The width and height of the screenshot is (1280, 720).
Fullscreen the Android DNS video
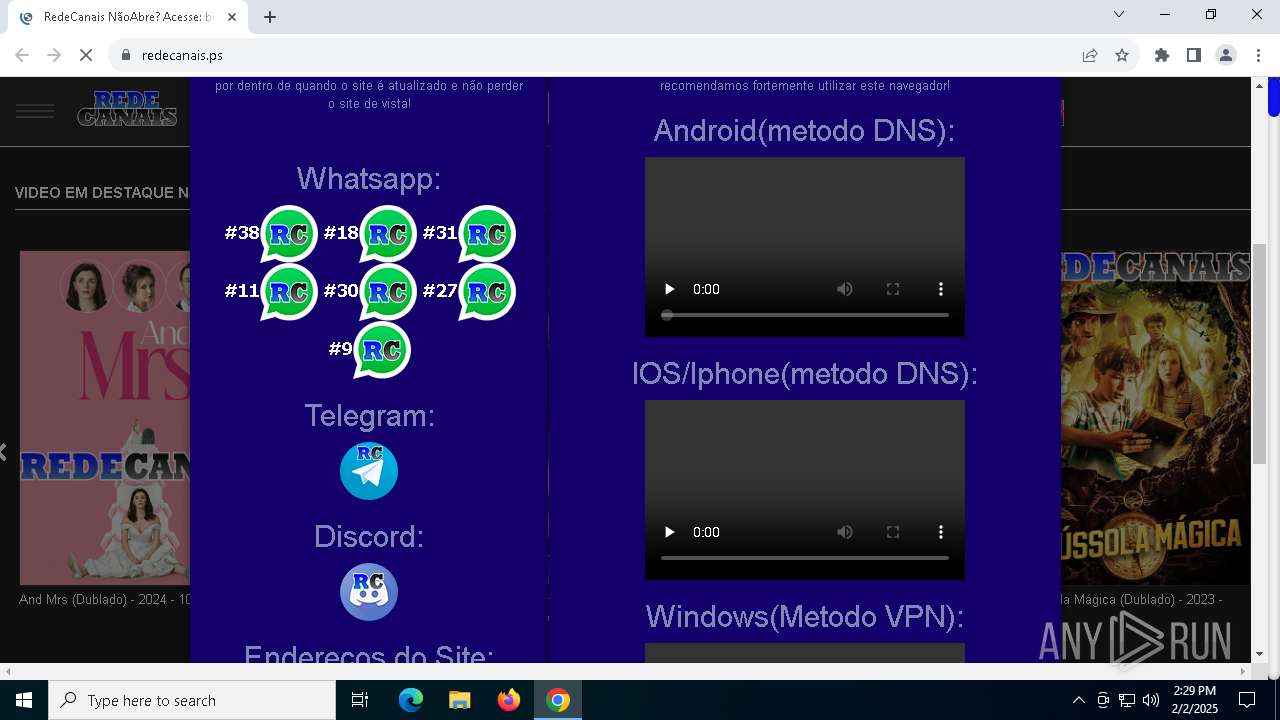point(893,289)
